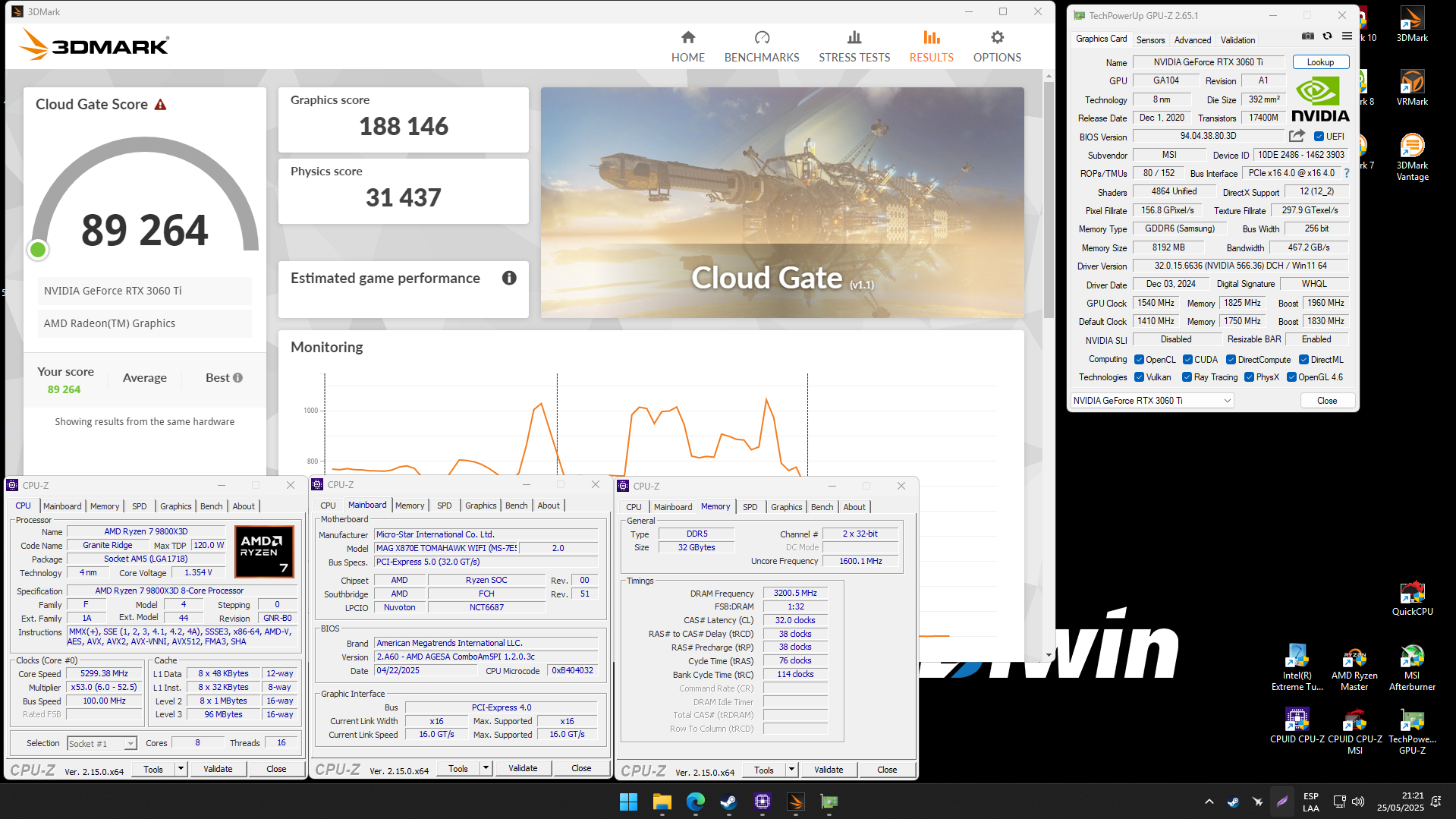Select the Bench tab in the first CPU-Z window
The height and width of the screenshot is (819, 1456).
[x=211, y=506]
